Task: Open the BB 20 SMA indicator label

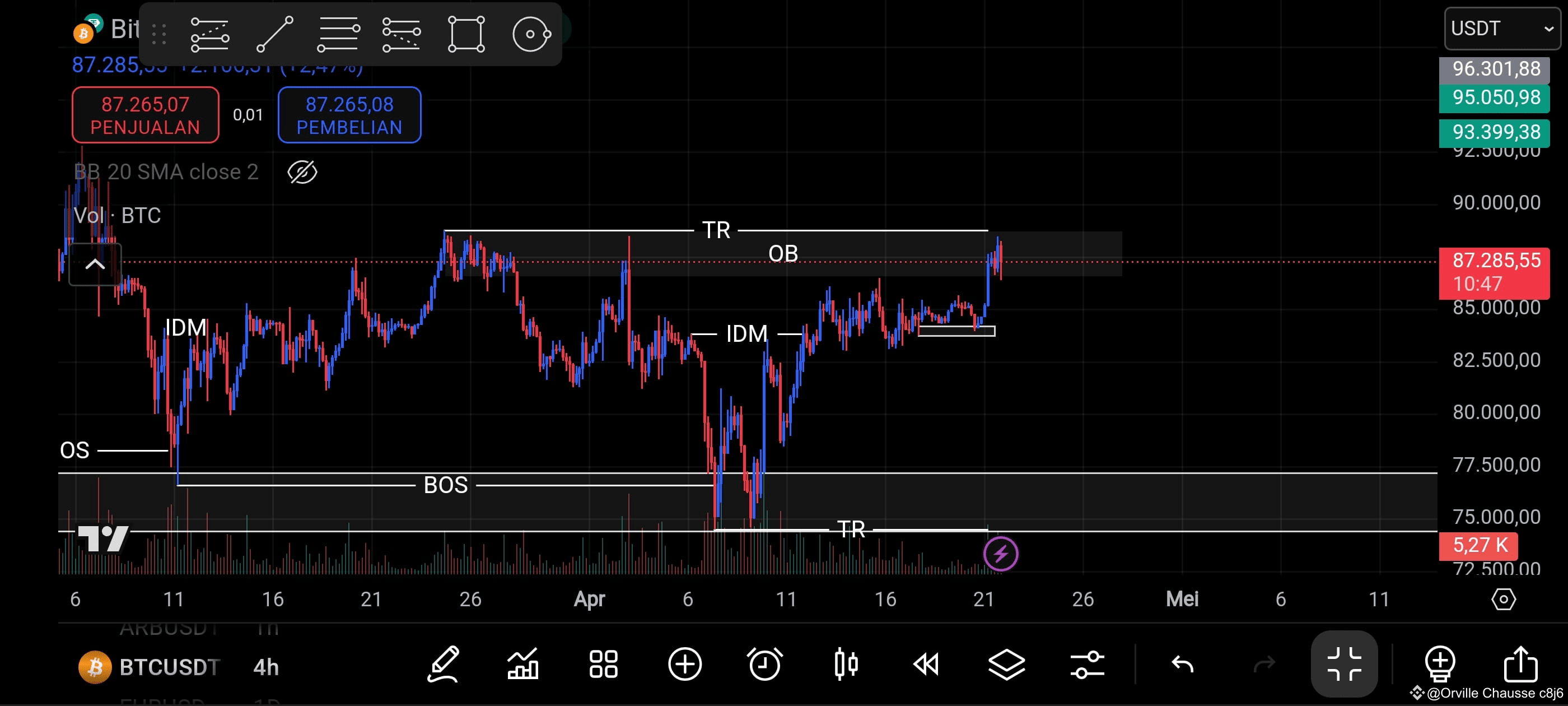Action: (x=166, y=173)
